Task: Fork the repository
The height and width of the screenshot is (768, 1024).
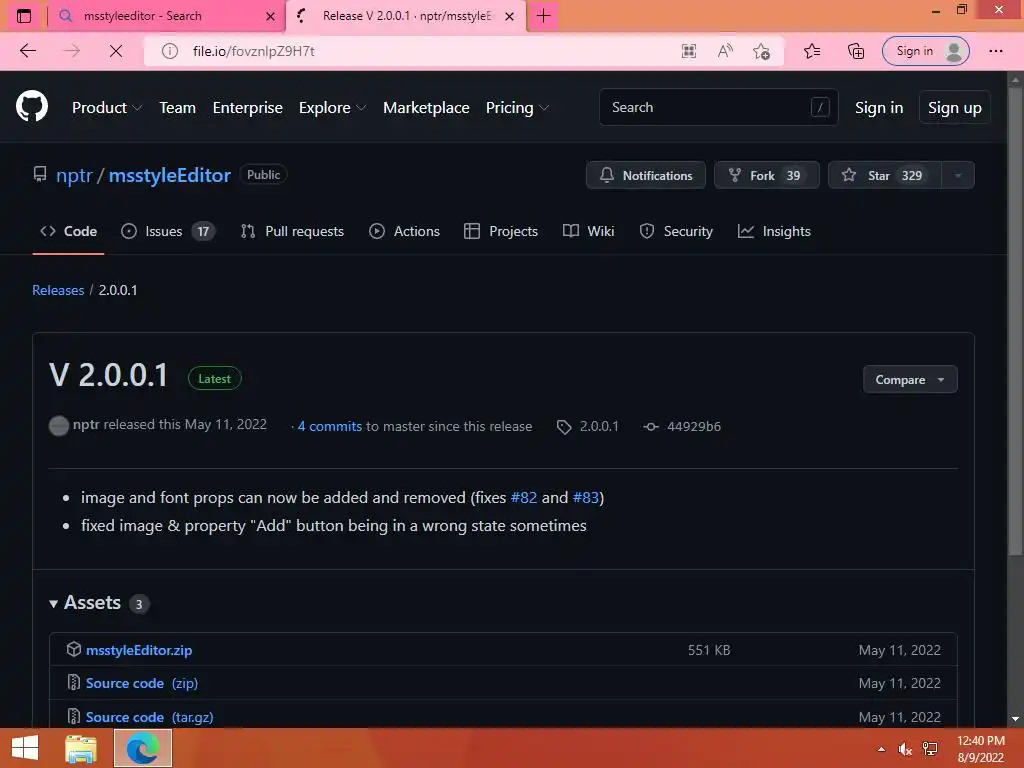Action: coord(766,175)
